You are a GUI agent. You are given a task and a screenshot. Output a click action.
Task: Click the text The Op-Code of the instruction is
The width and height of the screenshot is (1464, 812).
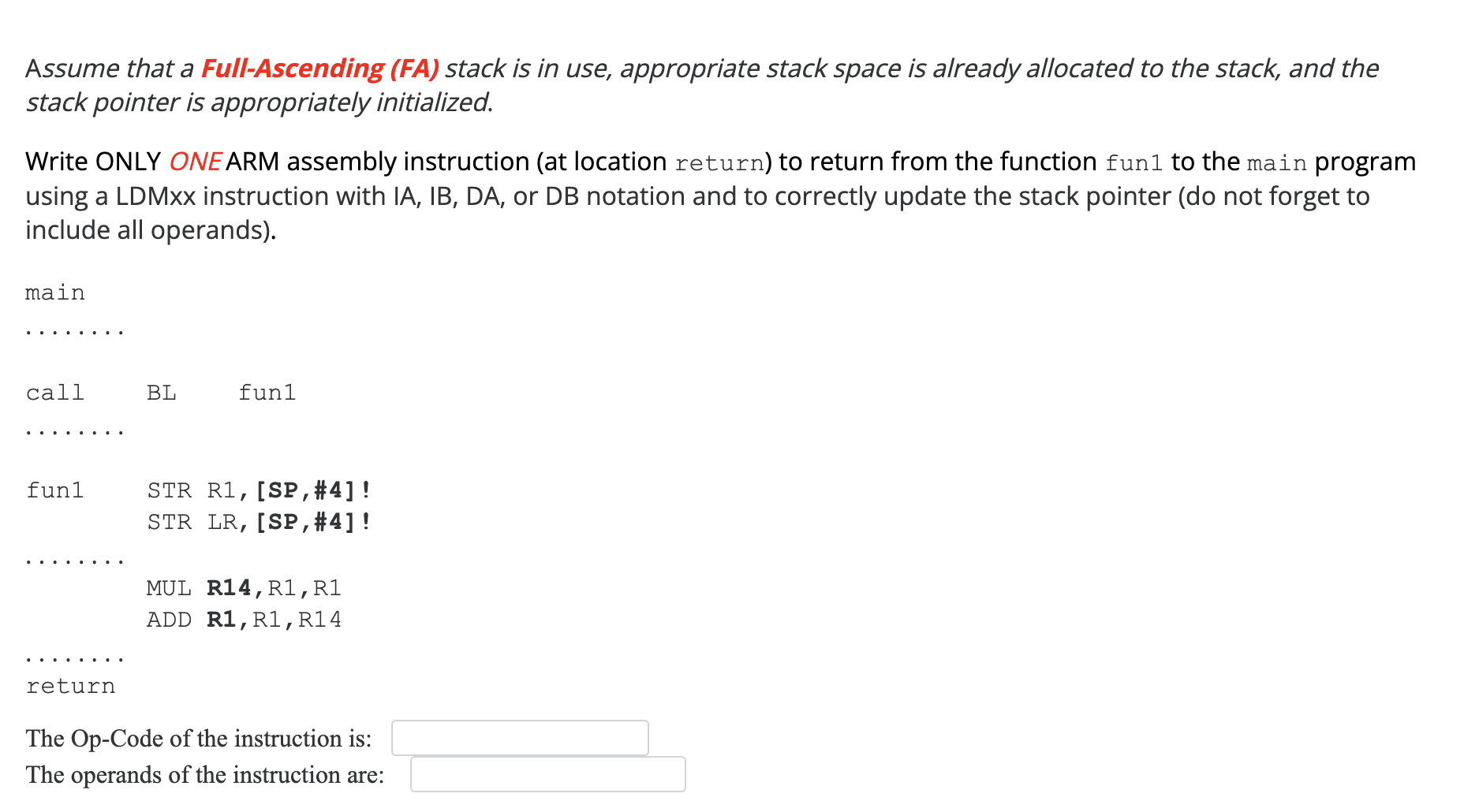point(199,738)
